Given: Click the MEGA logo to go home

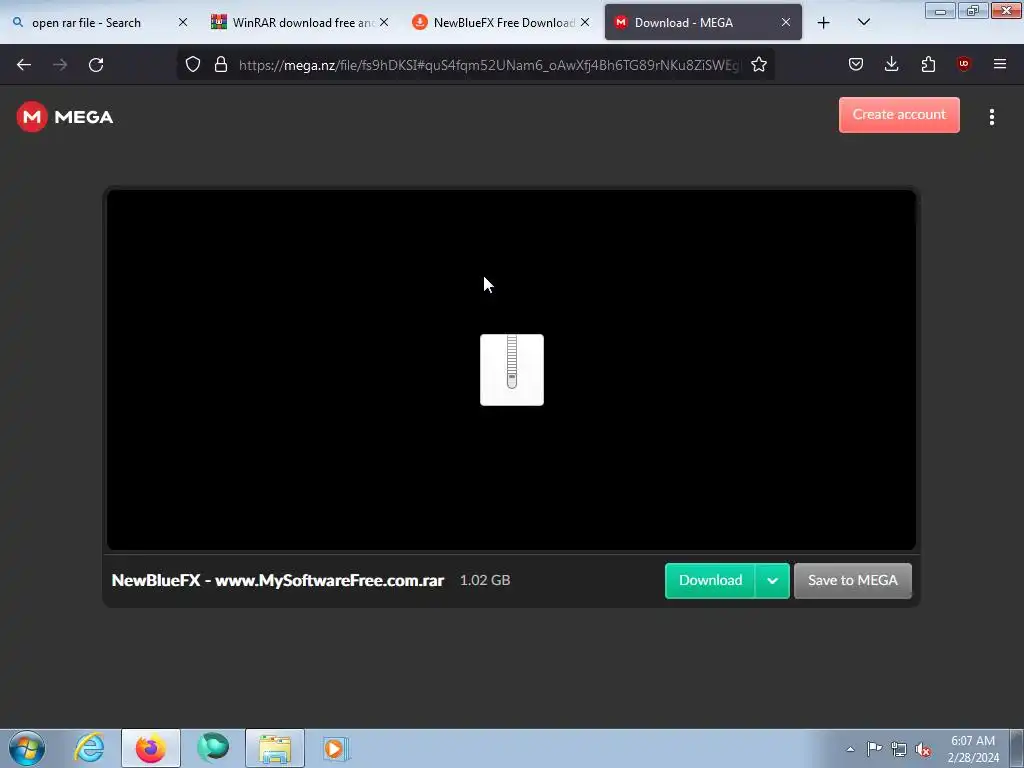Looking at the screenshot, I should 65,117.
